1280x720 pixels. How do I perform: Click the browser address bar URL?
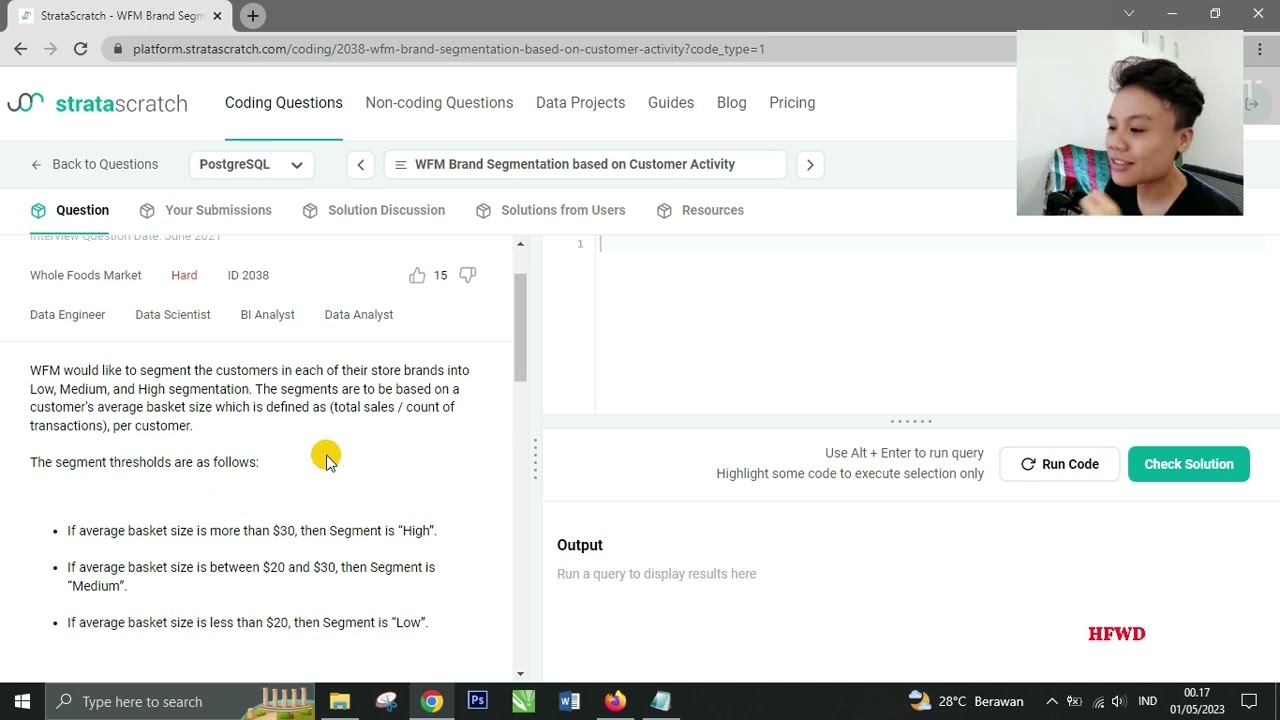click(449, 49)
